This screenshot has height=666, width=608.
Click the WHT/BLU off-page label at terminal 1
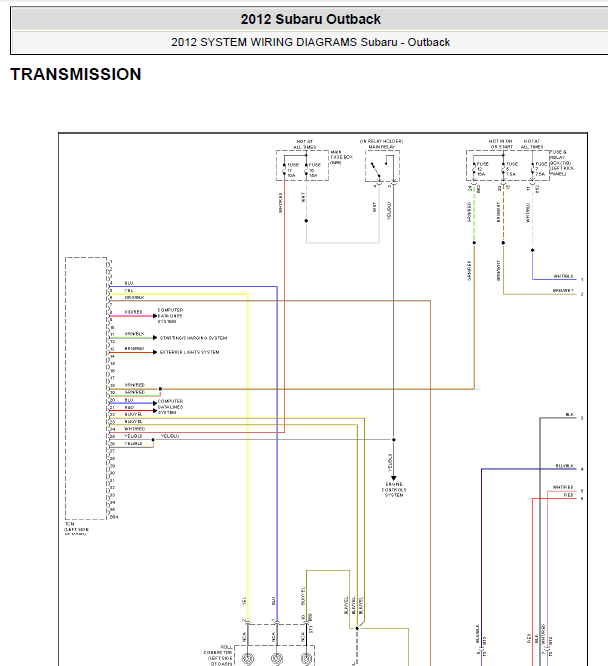click(563, 276)
